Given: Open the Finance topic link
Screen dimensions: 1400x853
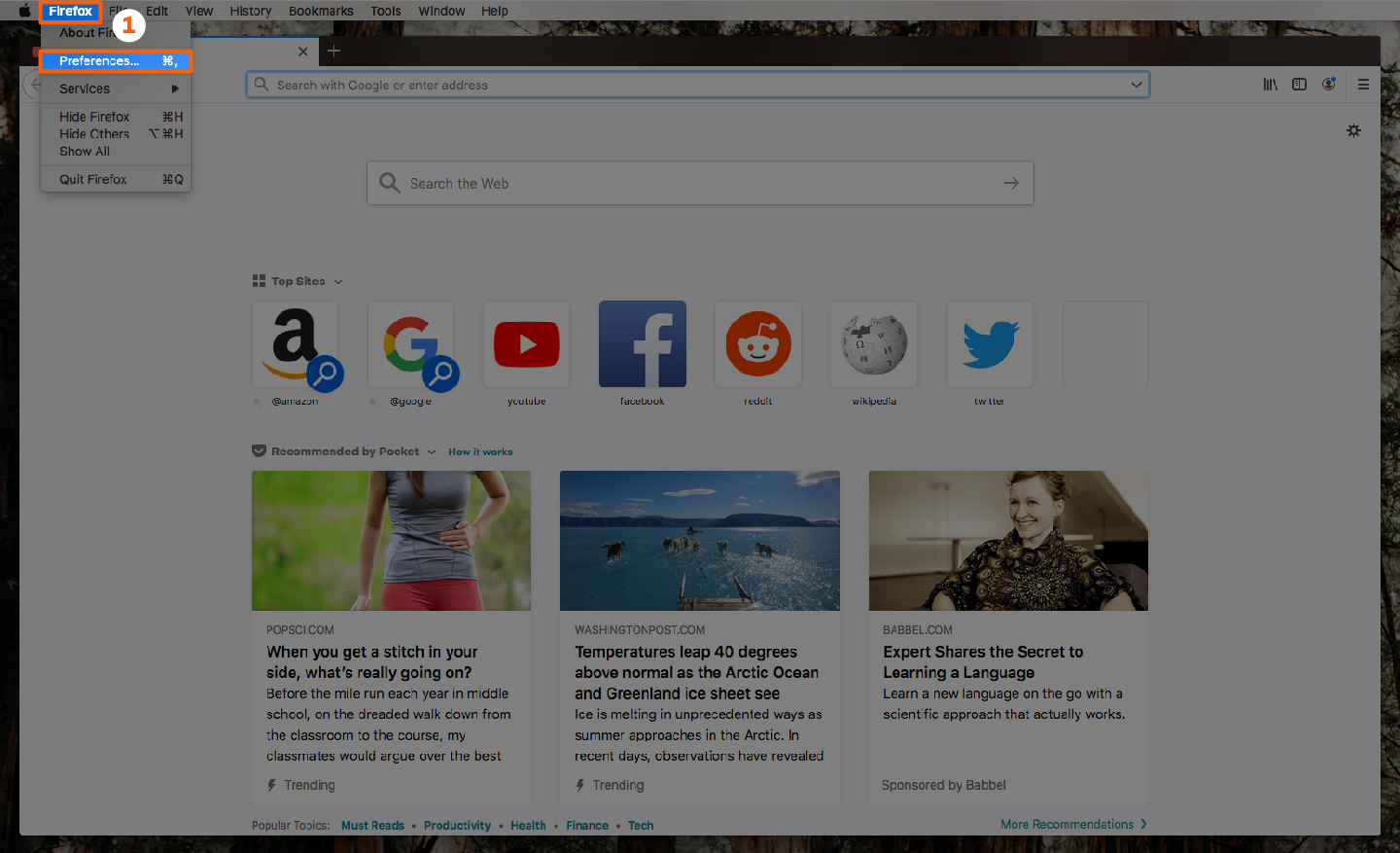Looking at the screenshot, I should point(587,826).
